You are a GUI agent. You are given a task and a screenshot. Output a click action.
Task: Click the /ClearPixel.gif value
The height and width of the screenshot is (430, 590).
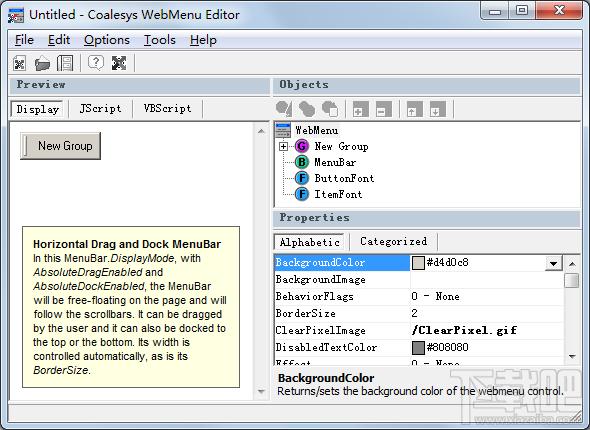pyautogui.click(x=464, y=330)
